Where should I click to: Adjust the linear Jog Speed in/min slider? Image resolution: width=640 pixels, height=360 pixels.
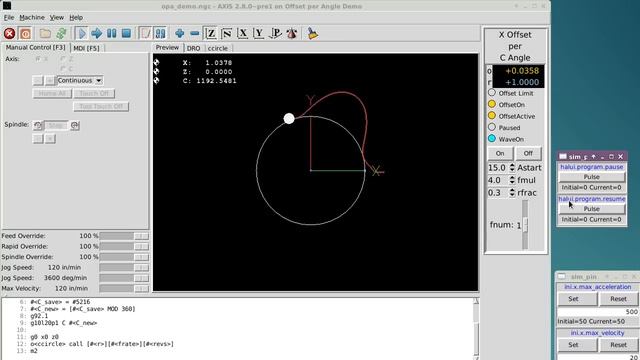(x=124, y=267)
